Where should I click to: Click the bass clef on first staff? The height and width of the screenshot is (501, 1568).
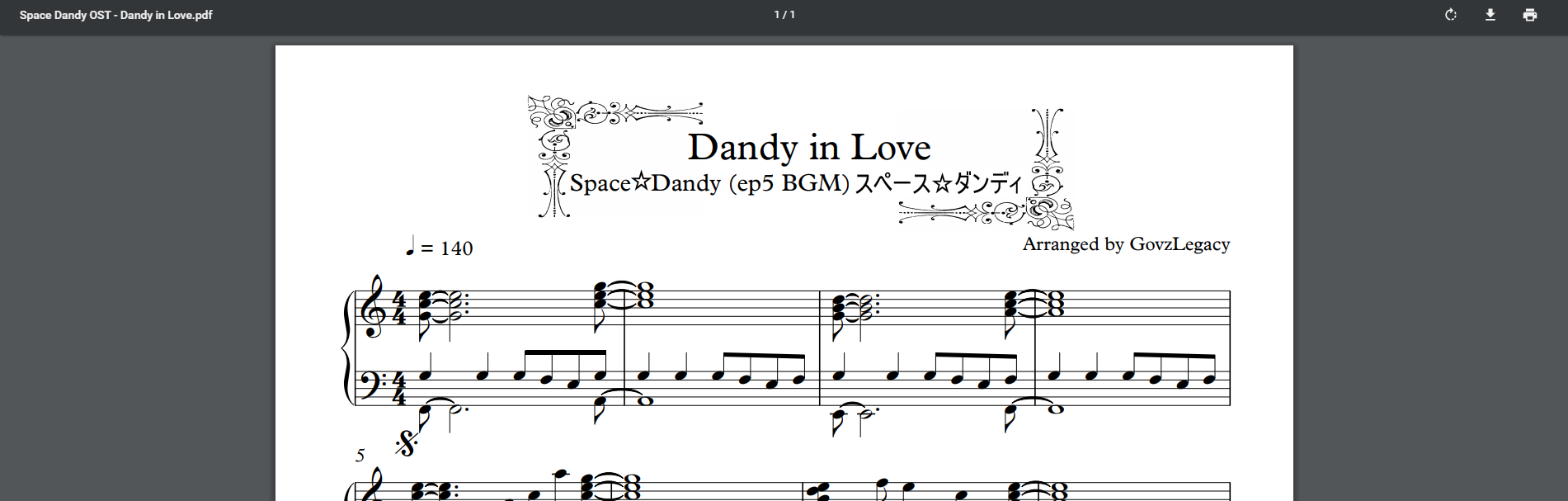374,384
